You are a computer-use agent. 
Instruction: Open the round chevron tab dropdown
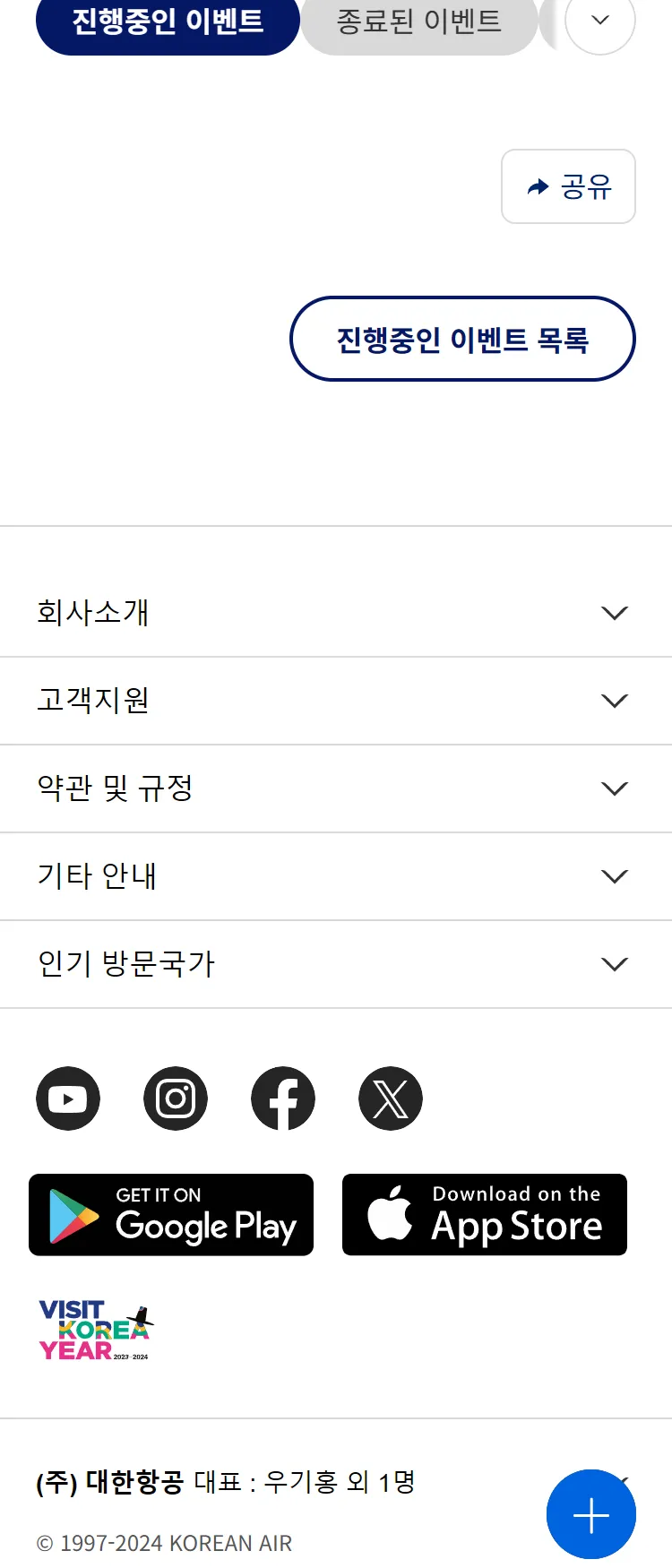pyautogui.click(x=600, y=20)
